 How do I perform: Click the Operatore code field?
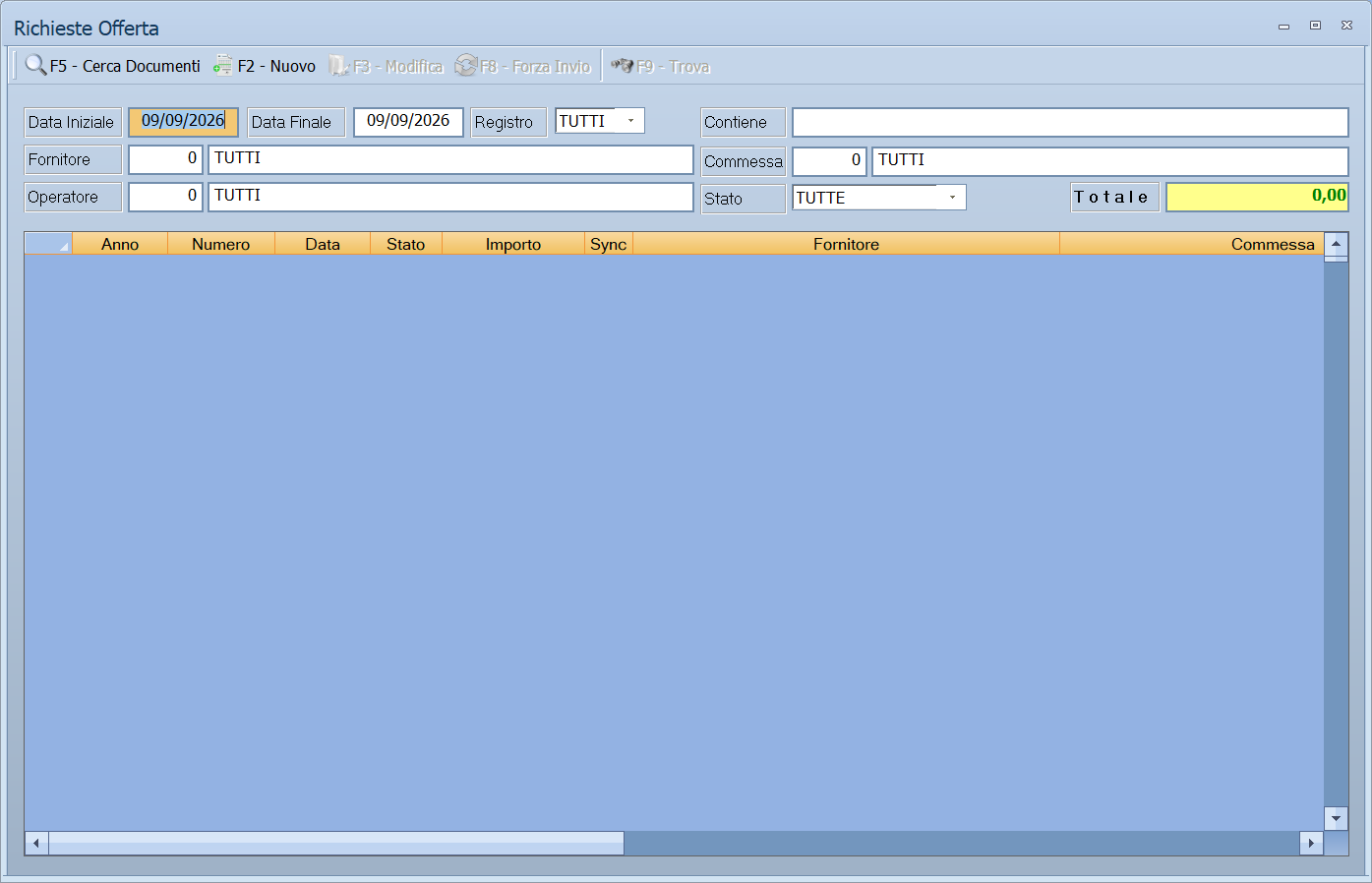[x=165, y=196]
